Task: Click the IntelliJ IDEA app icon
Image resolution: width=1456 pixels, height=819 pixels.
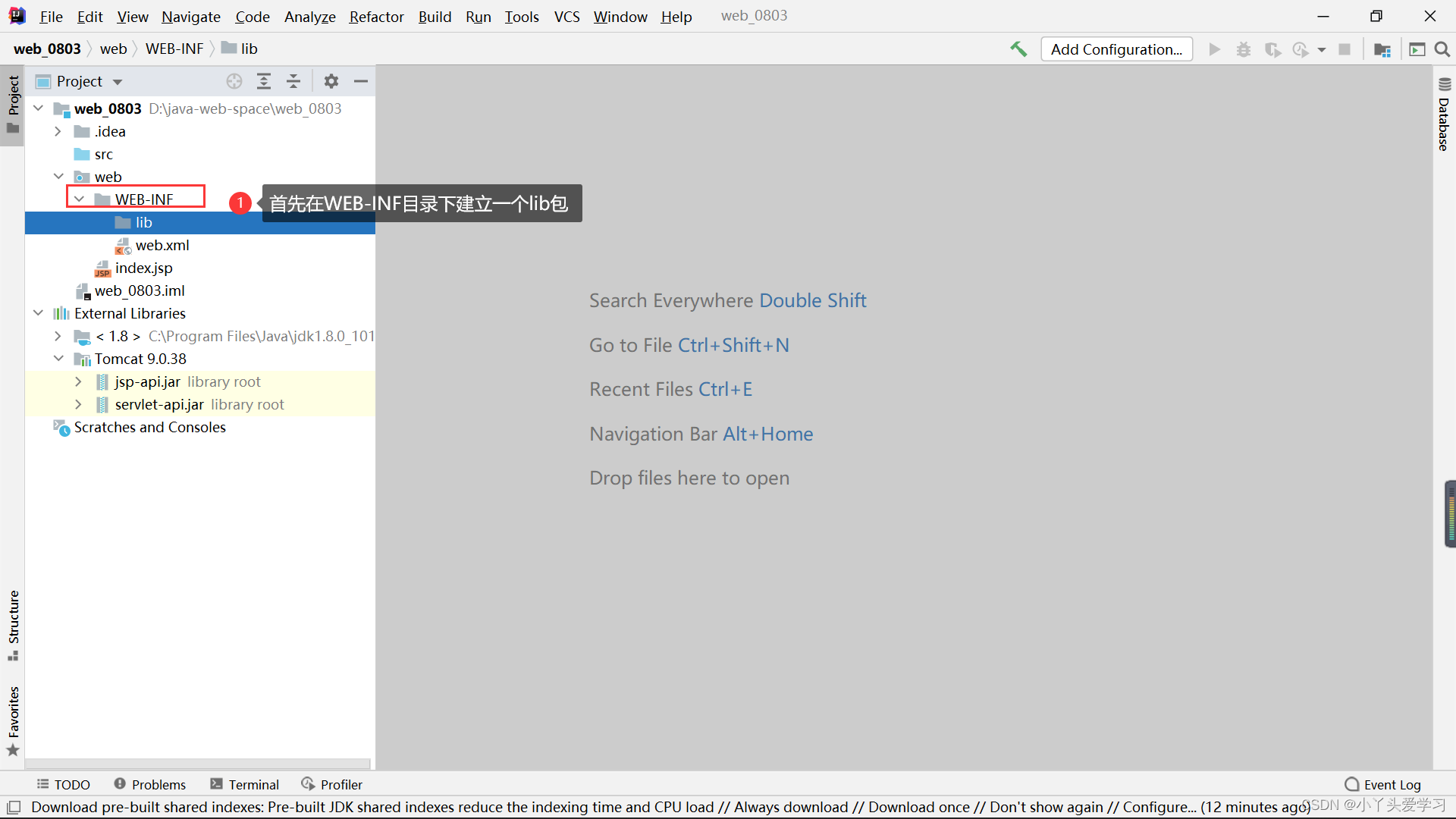Action: coord(17,16)
